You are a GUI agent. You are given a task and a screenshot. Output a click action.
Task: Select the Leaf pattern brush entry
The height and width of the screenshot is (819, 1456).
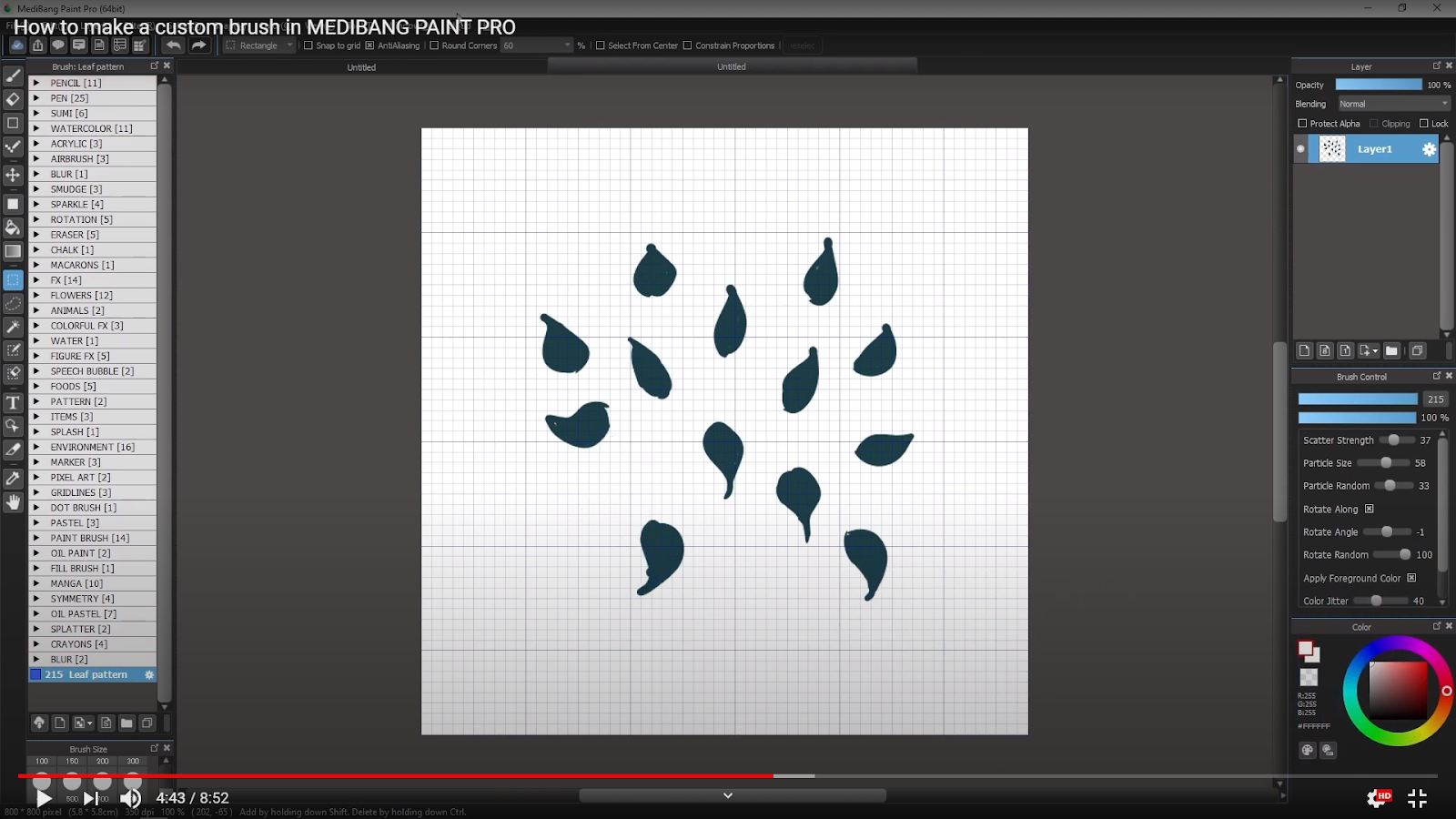(93, 675)
